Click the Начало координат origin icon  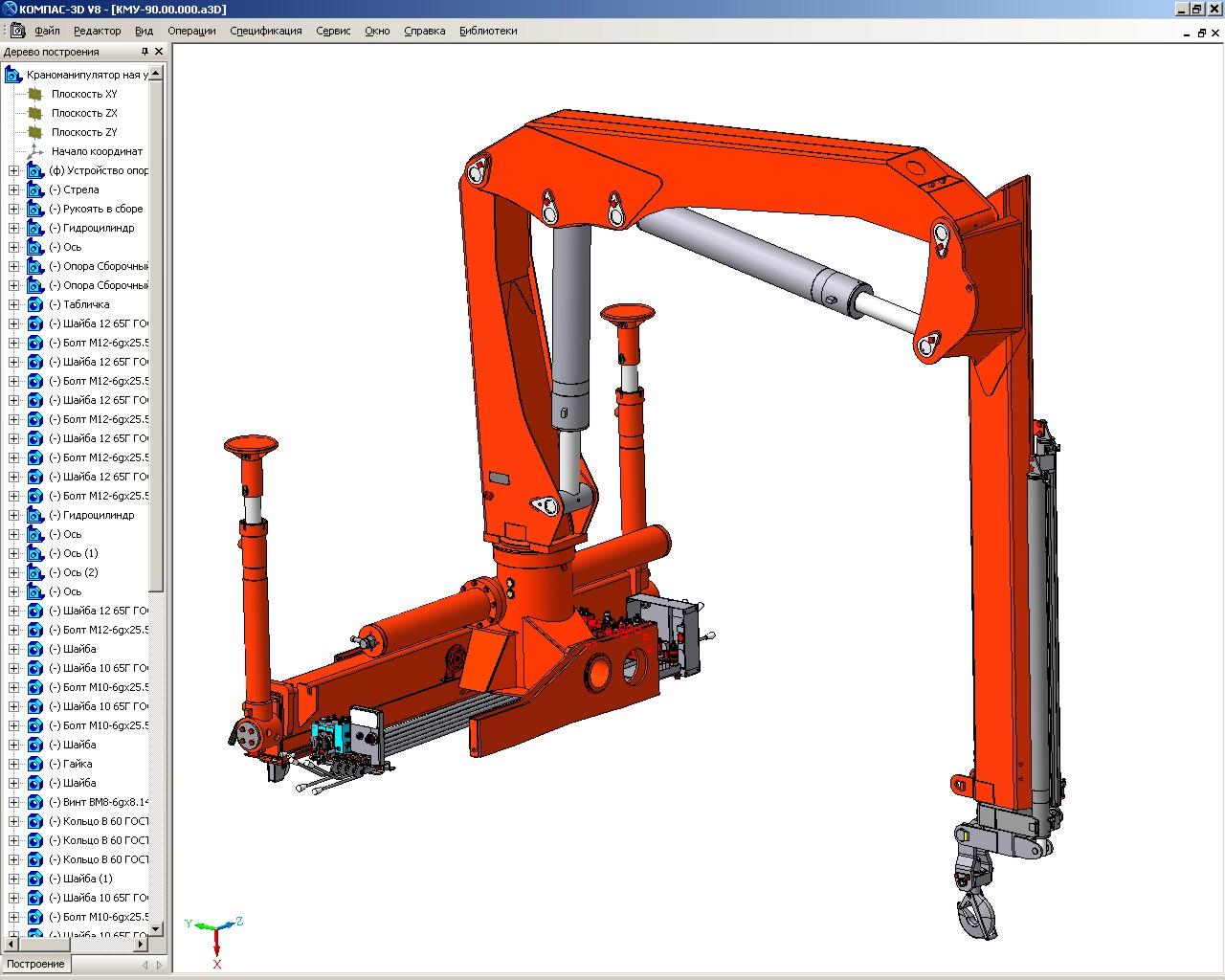point(35,151)
